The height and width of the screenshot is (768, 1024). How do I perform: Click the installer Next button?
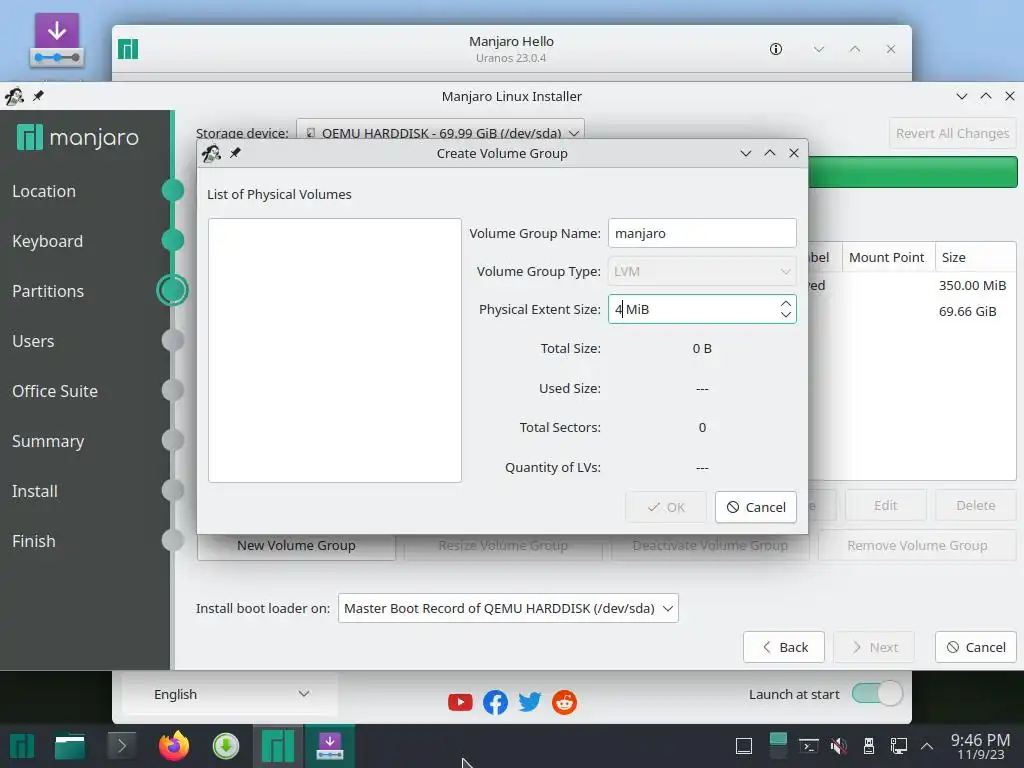(874, 647)
